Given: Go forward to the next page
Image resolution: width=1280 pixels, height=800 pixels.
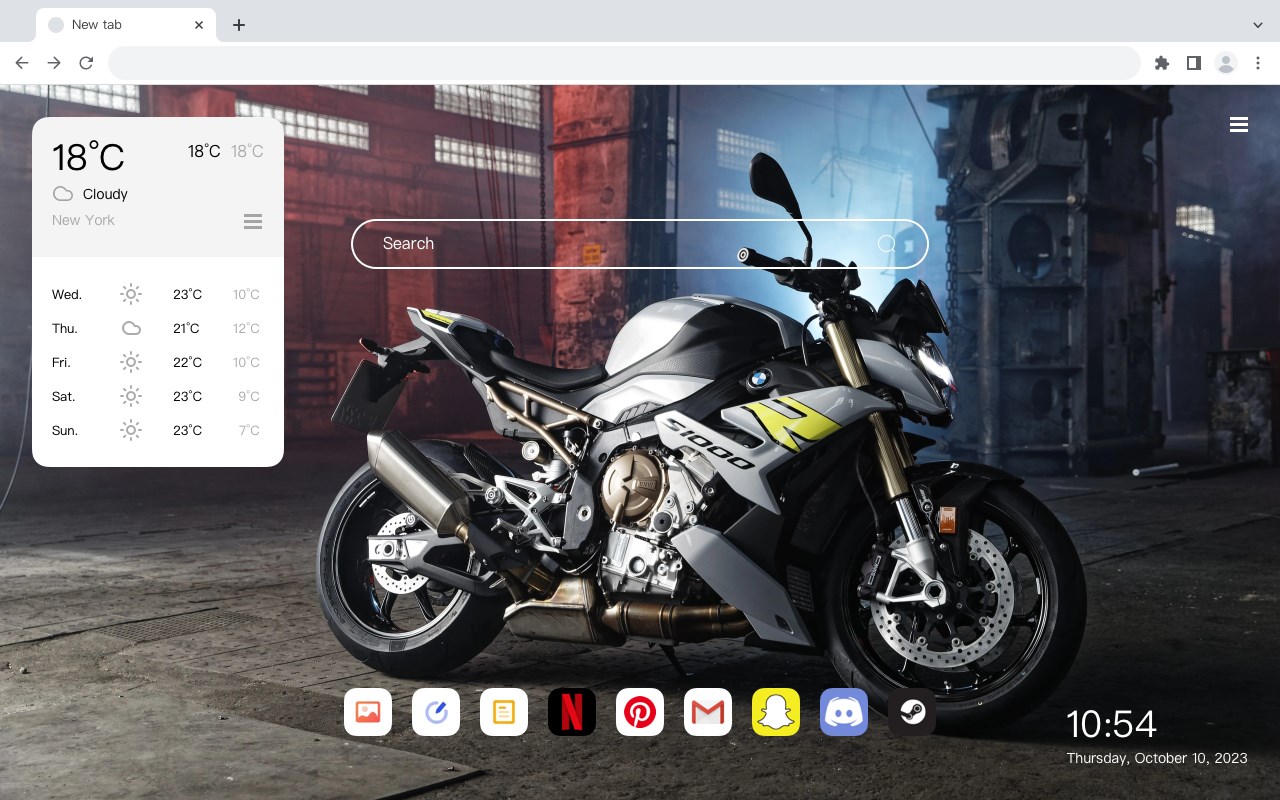Looking at the screenshot, I should 54,63.
